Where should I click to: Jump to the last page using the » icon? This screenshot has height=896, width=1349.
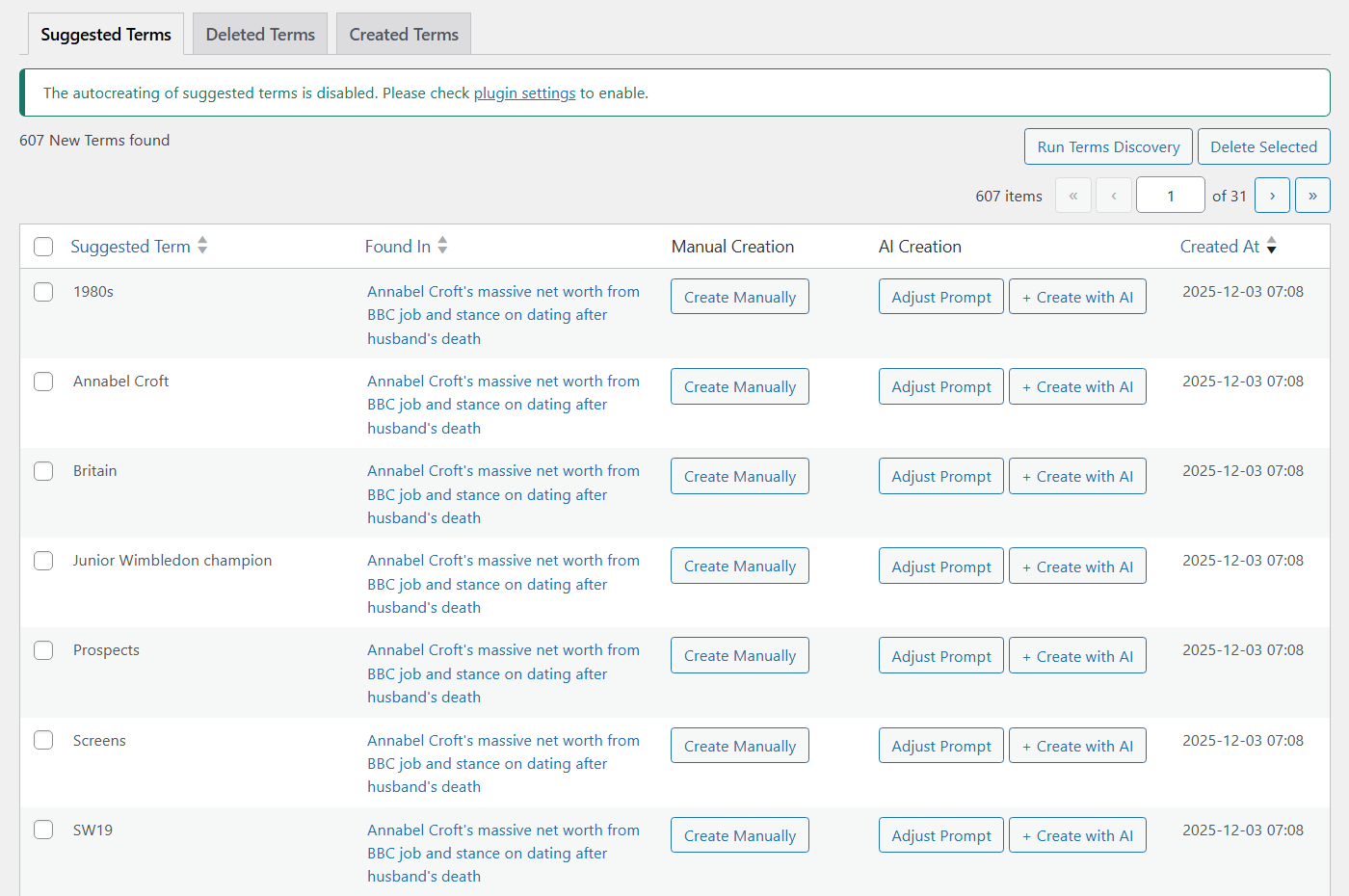click(1312, 195)
